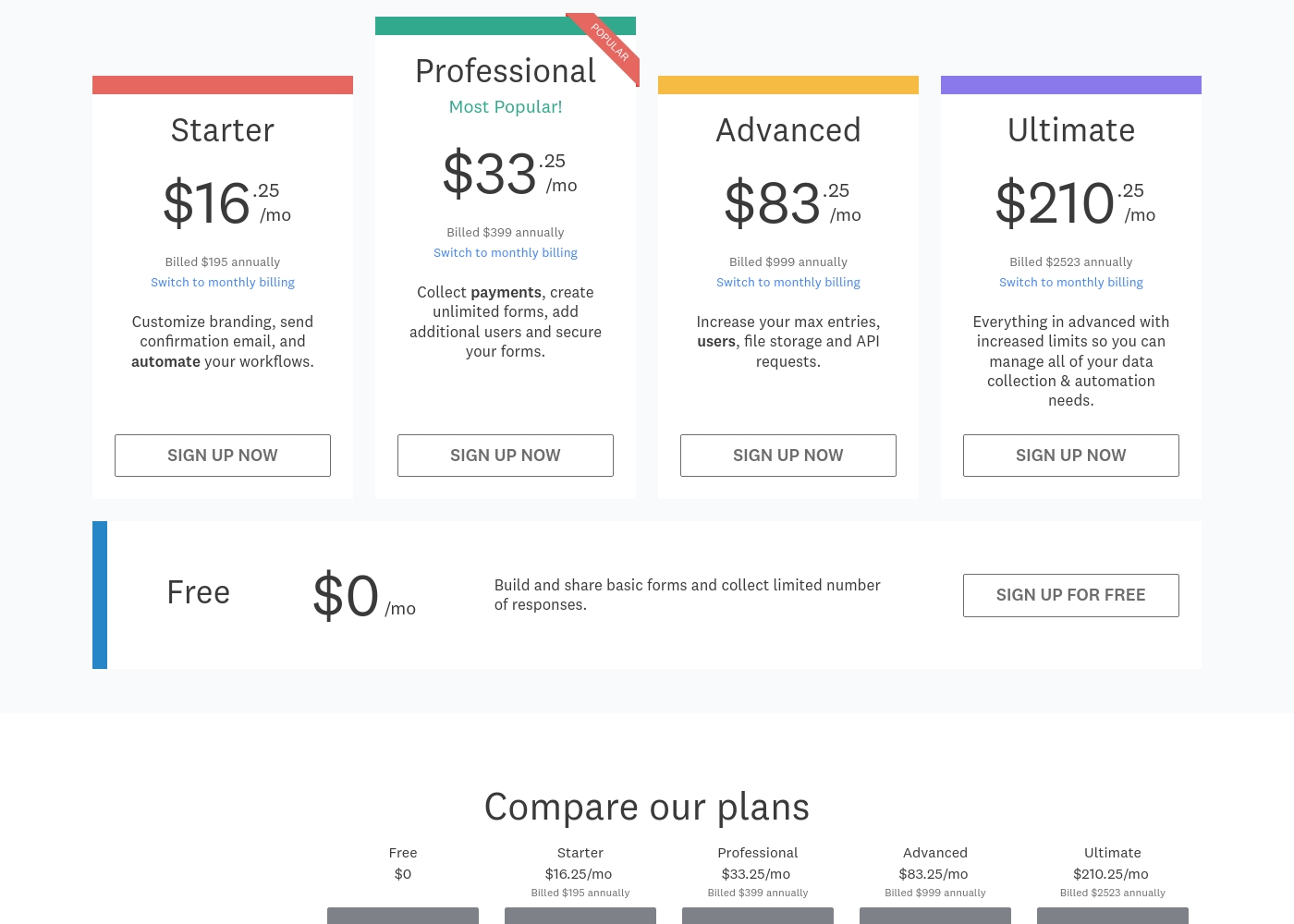Switch Professional plan to monthly billing
Image resolution: width=1294 pixels, height=924 pixels.
click(506, 253)
